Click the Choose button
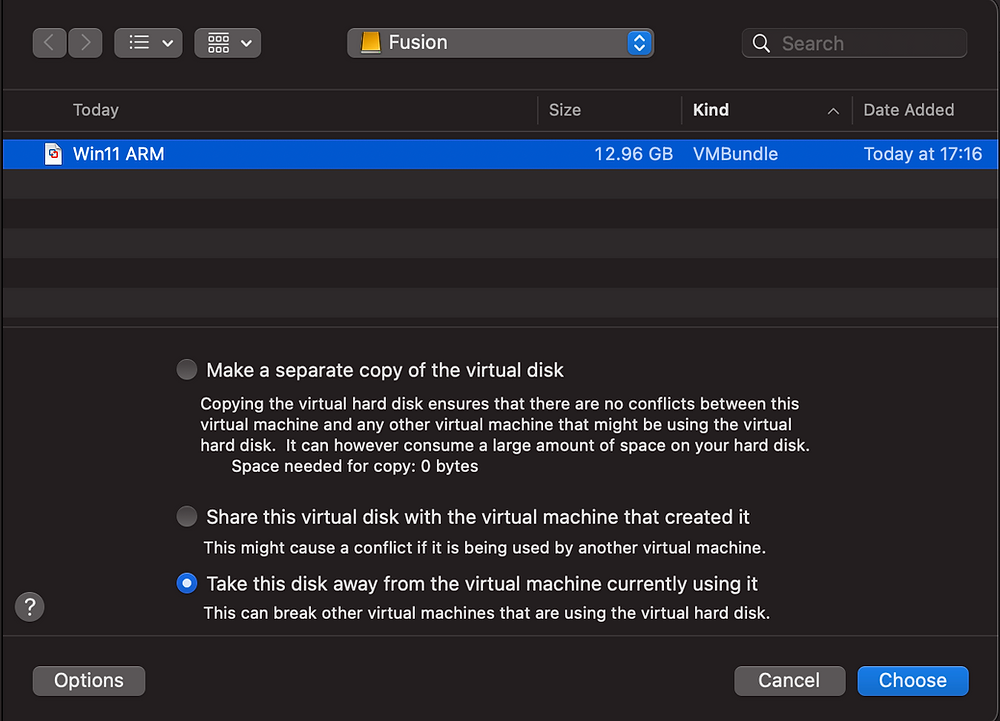The width and height of the screenshot is (1000, 721). (913, 681)
